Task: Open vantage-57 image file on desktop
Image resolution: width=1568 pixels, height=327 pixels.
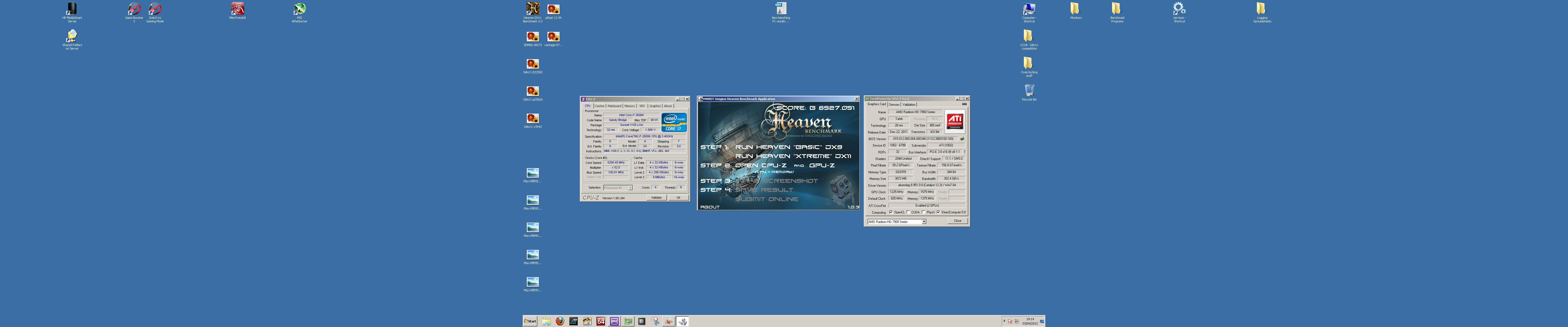Action: (x=553, y=38)
